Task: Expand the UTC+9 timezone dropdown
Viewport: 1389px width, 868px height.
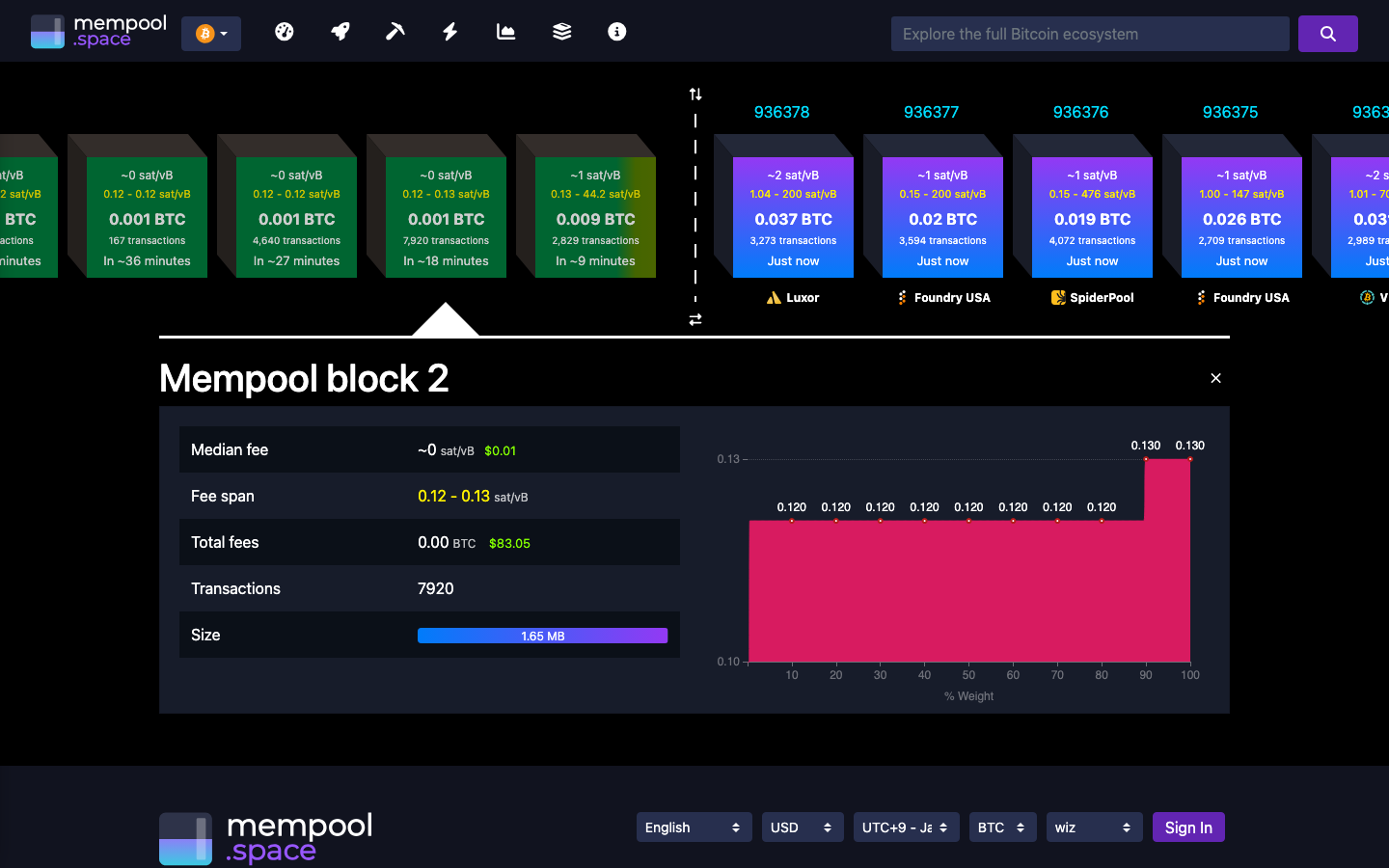Action: point(906,827)
